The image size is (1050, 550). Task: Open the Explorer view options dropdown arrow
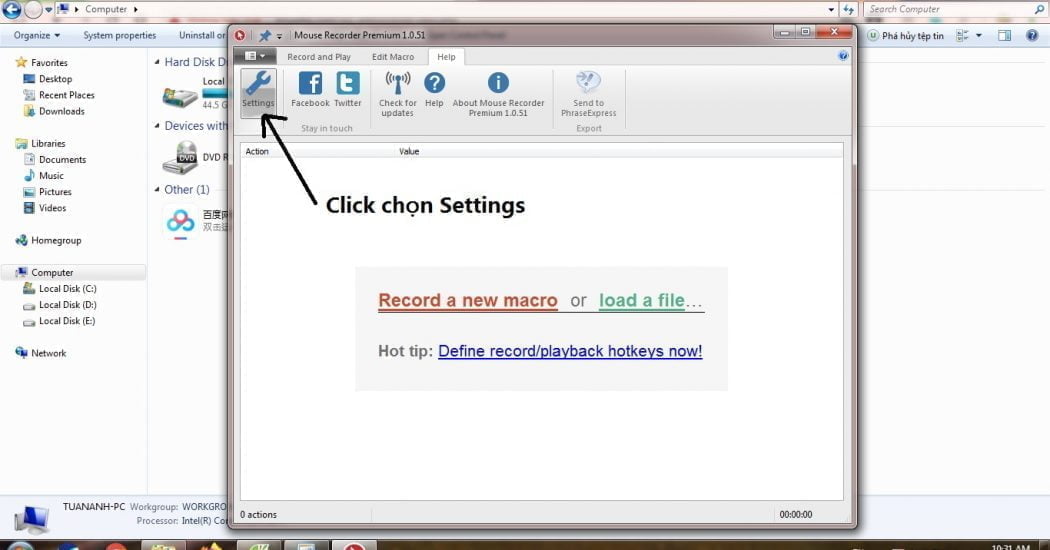(x=979, y=36)
